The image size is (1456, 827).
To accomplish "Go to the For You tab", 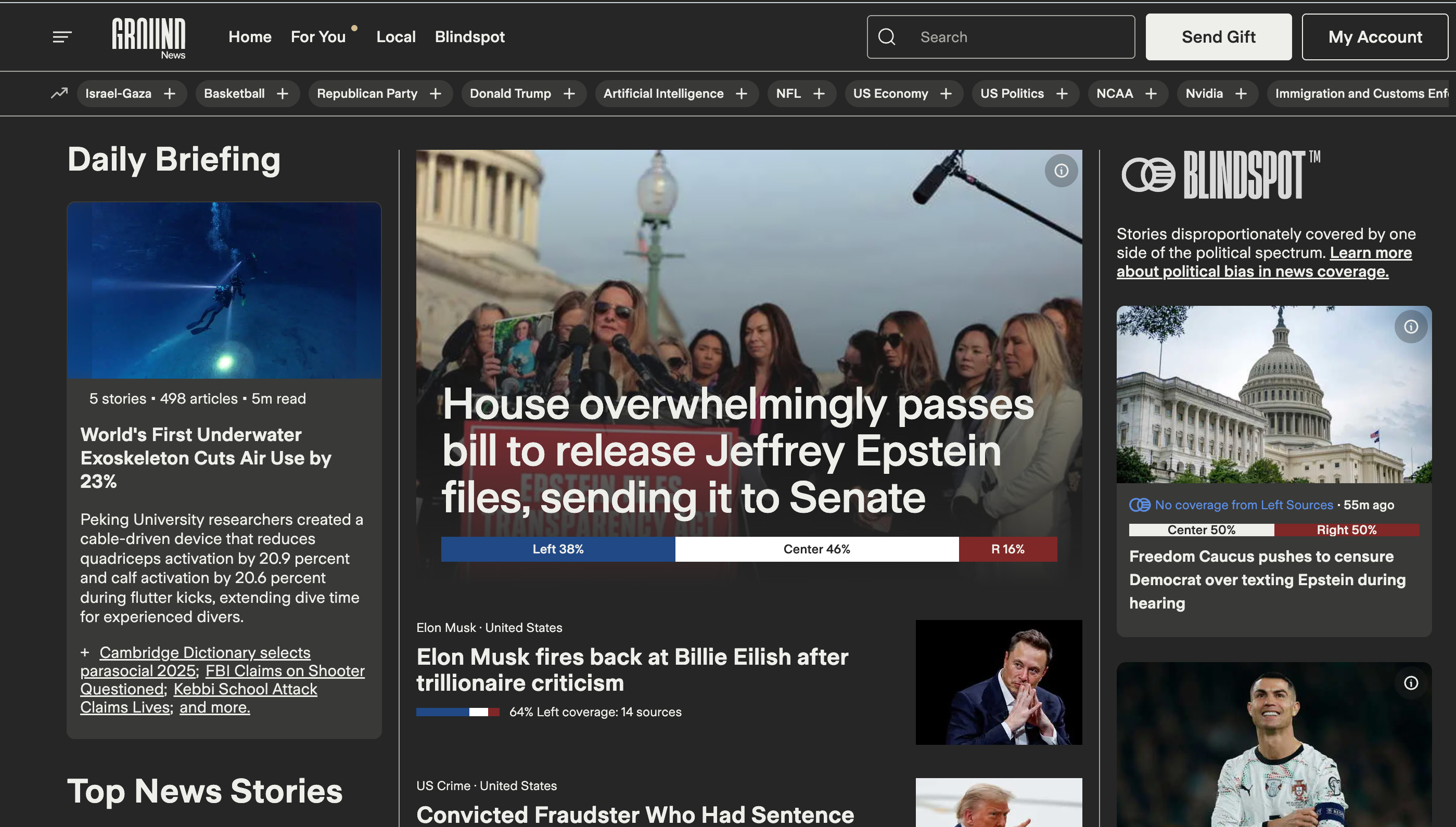I will pyautogui.click(x=318, y=37).
